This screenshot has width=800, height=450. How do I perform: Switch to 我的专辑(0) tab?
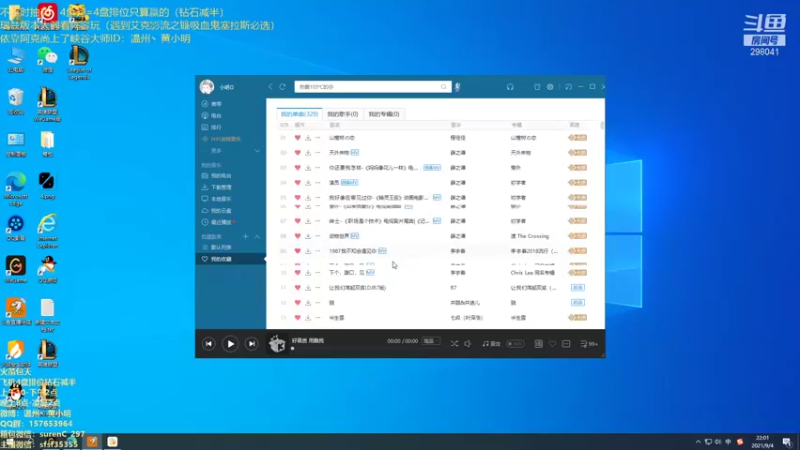point(384,114)
